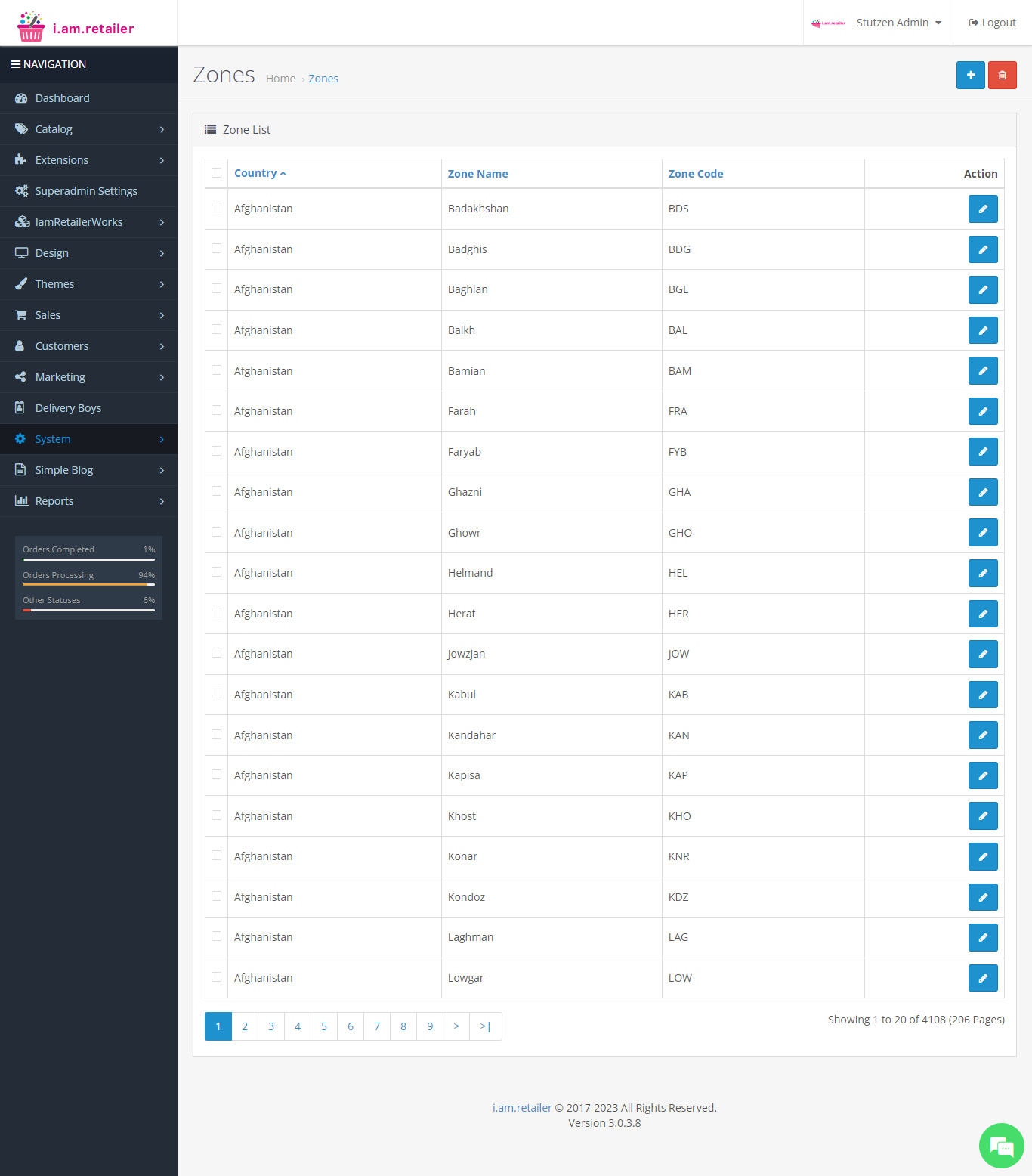Edit the Lowgar zone row

tap(983, 978)
